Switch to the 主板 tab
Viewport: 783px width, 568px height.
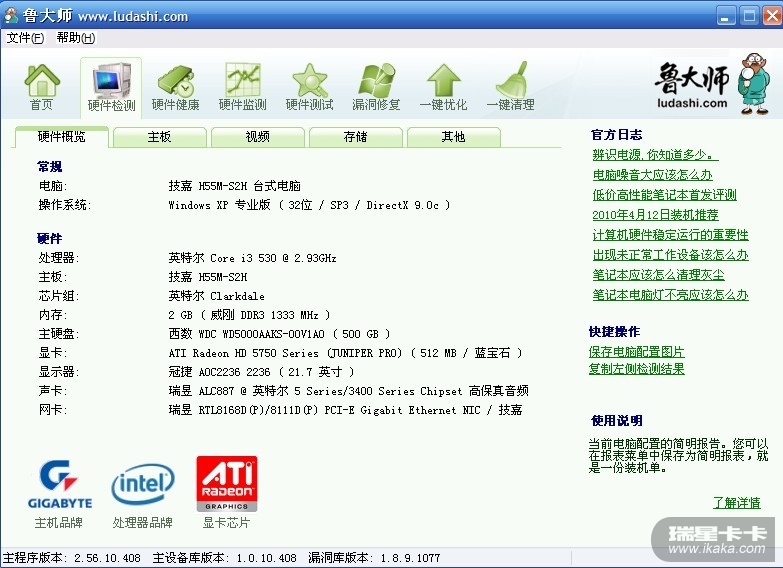pyautogui.click(x=160, y=137)
